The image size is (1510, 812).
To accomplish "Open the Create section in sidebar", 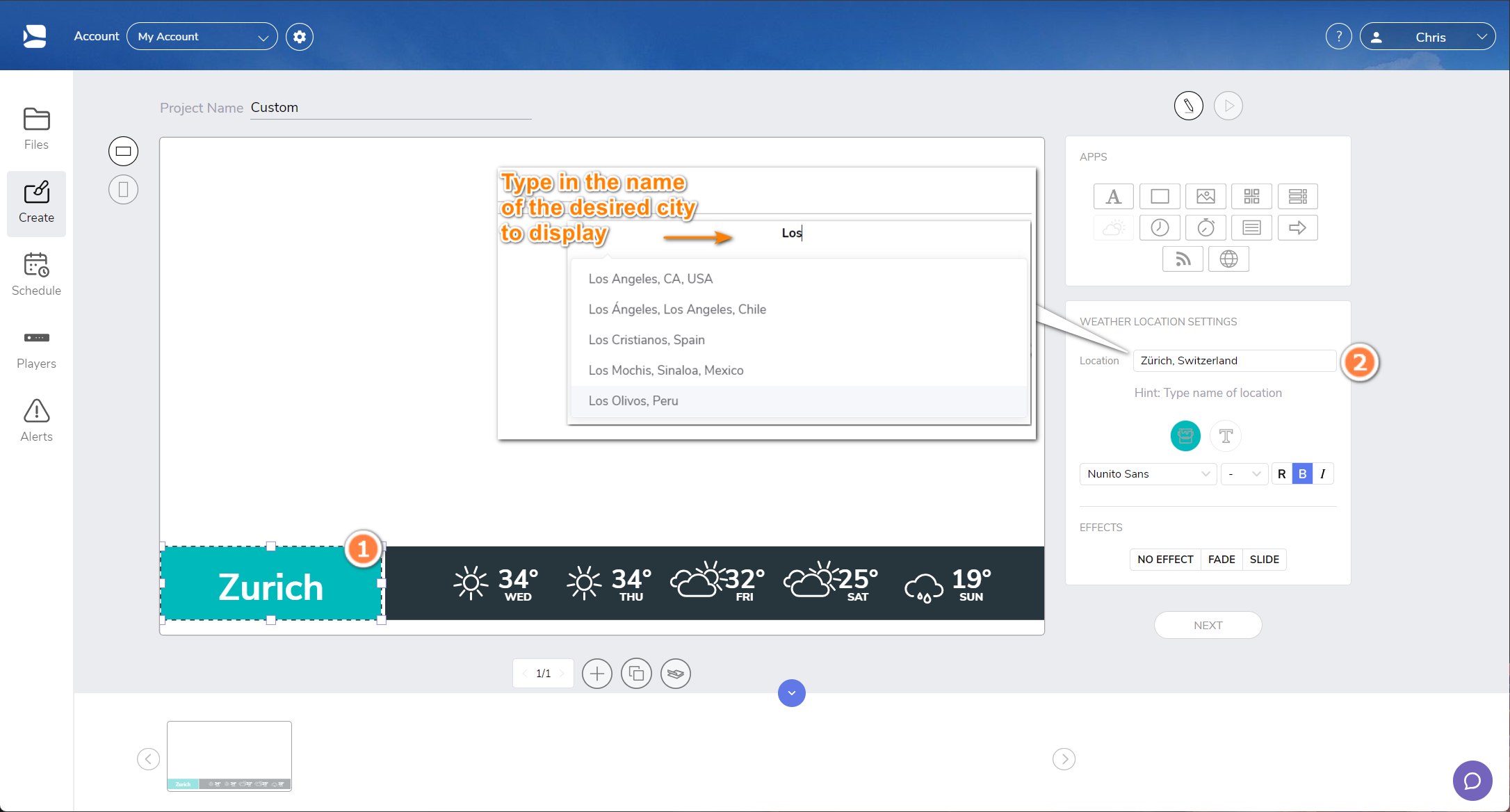I will (36, 203).
